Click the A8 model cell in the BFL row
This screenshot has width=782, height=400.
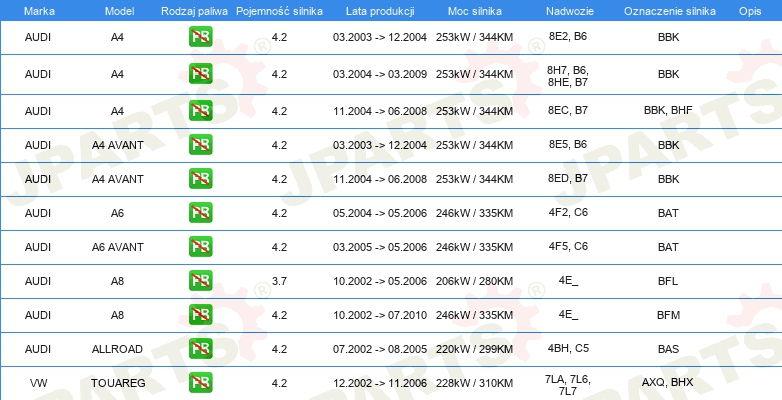[x=117, y=281]
